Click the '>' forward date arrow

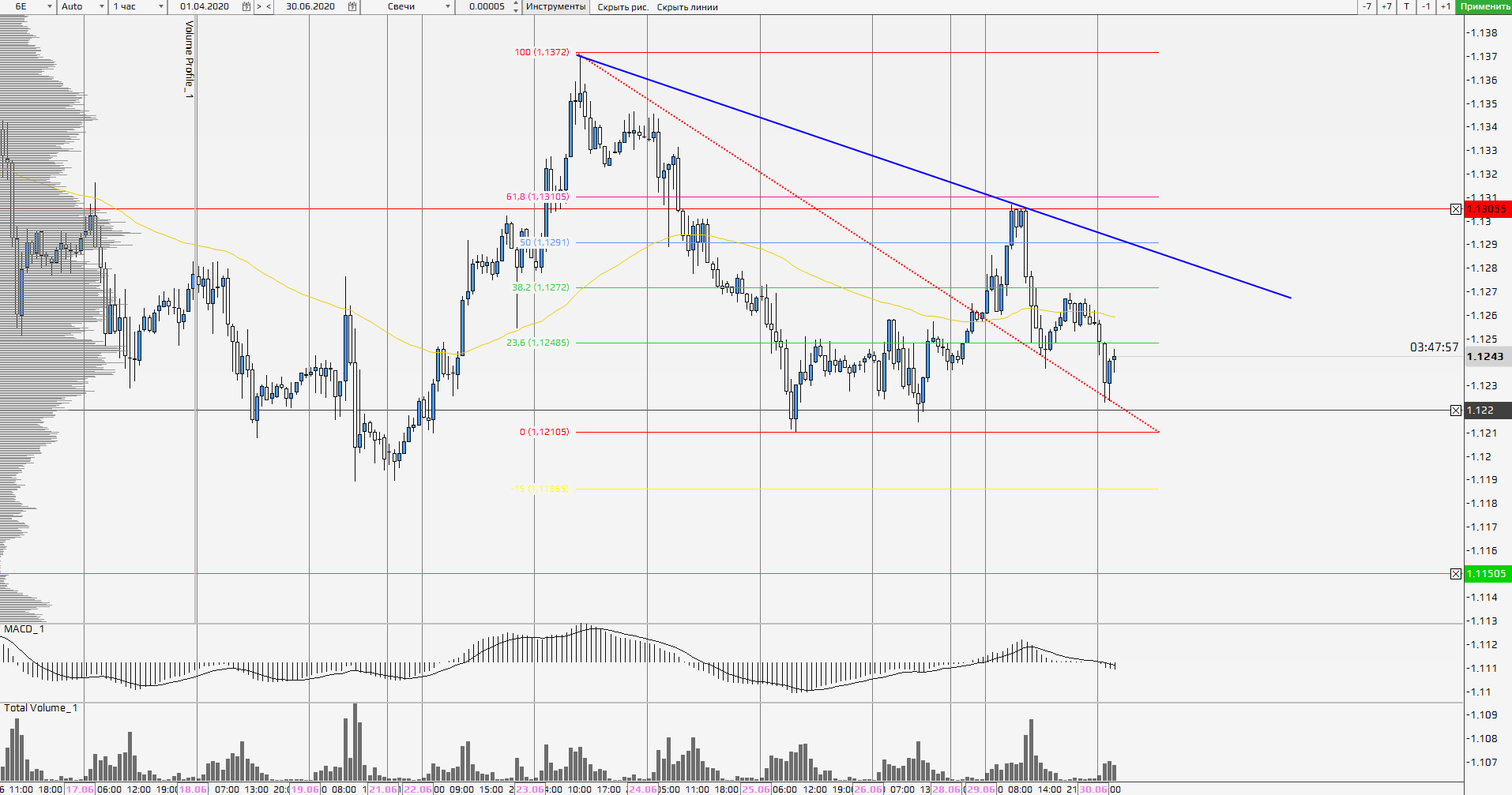click(x=258, y=6)
